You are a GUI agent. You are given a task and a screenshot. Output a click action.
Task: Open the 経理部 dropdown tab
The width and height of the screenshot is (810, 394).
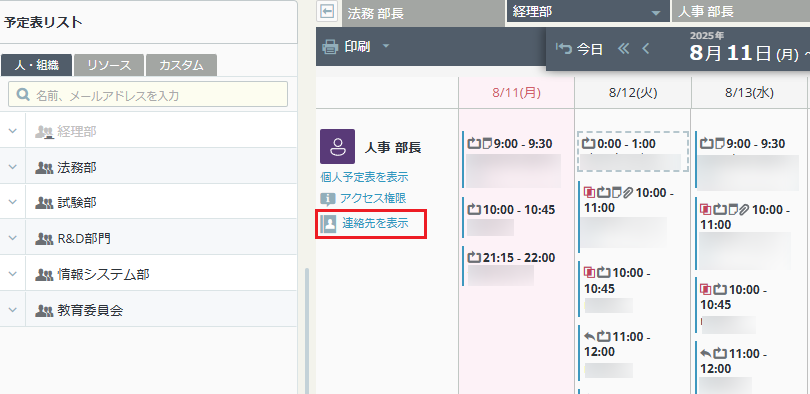click(x=588, y=11)
